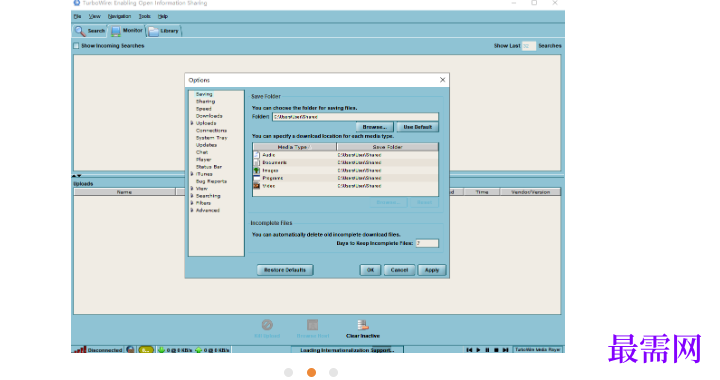720x380 pixels.
Task: Click the media player play button
Action: coord(478,350)
